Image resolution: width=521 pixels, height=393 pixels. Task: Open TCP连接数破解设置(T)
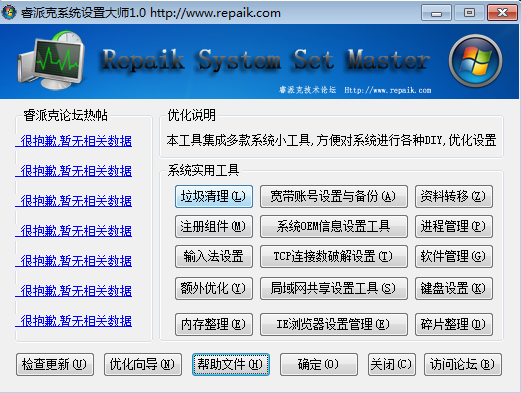point(334,257)
